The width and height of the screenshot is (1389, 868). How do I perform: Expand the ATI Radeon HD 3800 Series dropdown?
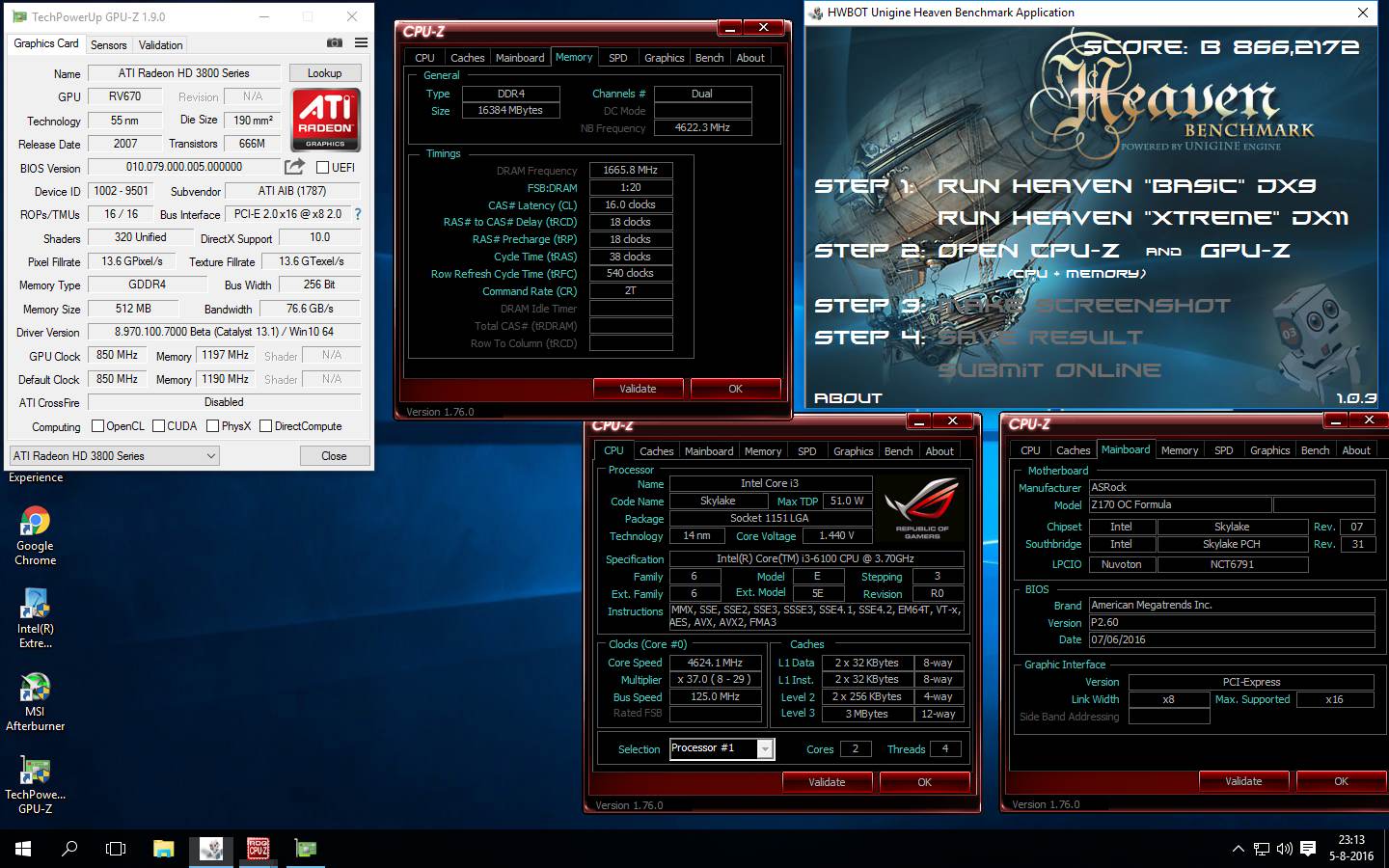tap(211, 455)
